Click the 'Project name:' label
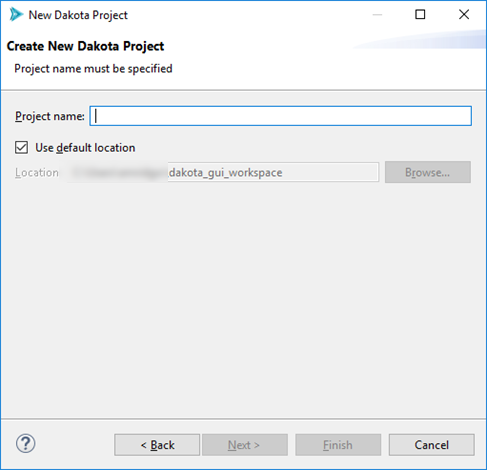Viewport: 487px width, 470px height. [x=50, y=116]
